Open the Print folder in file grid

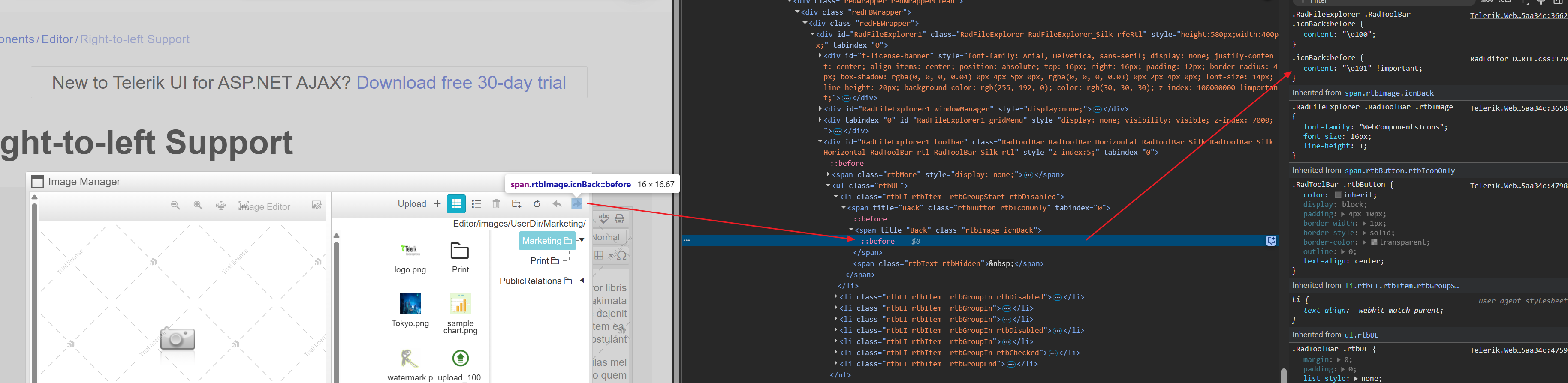pos(460,258)
